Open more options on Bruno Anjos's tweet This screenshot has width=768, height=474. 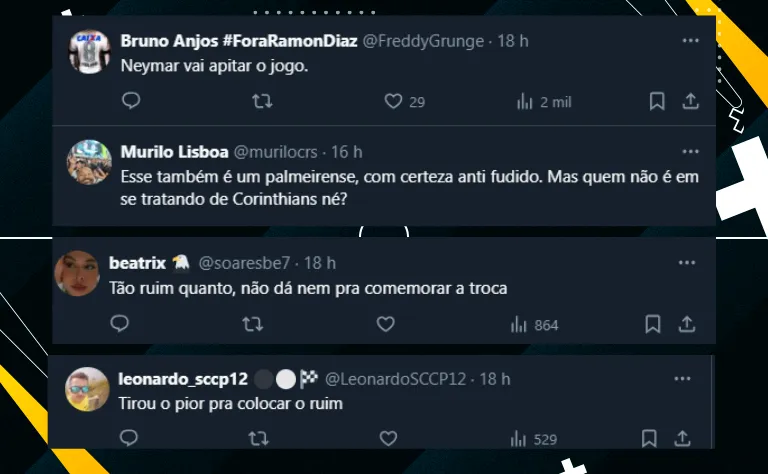(x=690, y=41)
